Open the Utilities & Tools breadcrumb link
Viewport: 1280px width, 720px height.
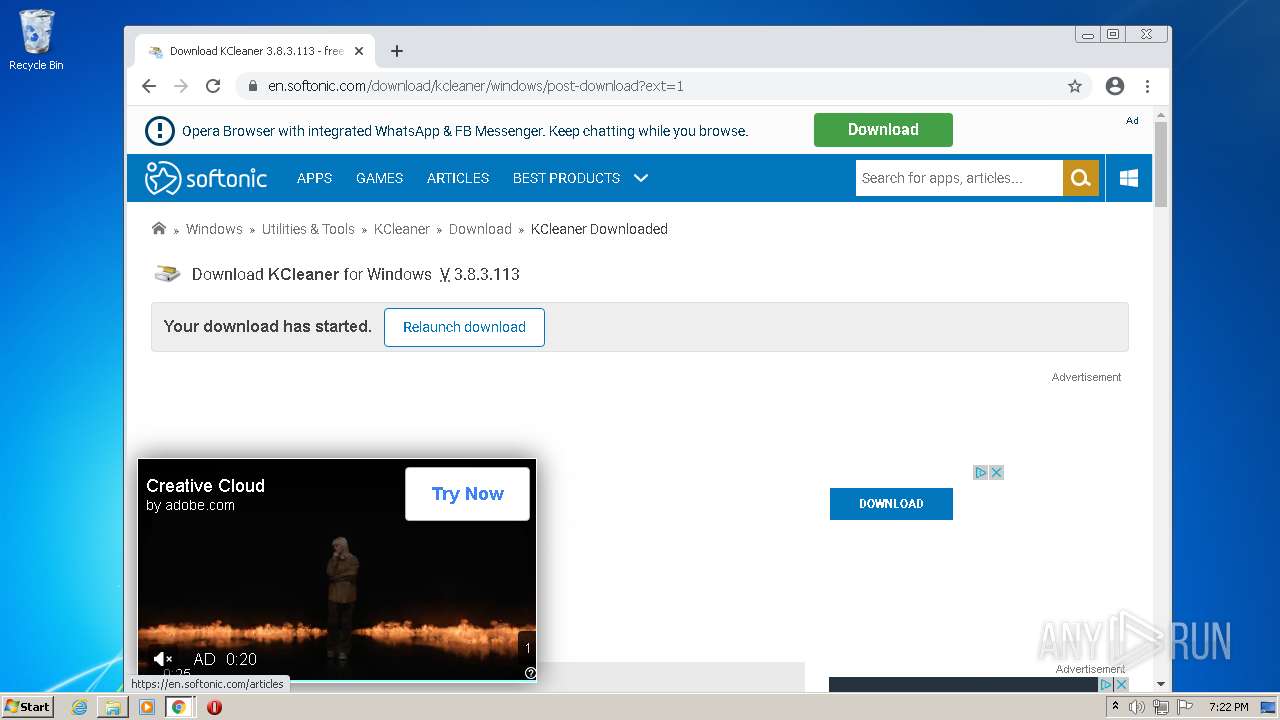pos(308,229)
